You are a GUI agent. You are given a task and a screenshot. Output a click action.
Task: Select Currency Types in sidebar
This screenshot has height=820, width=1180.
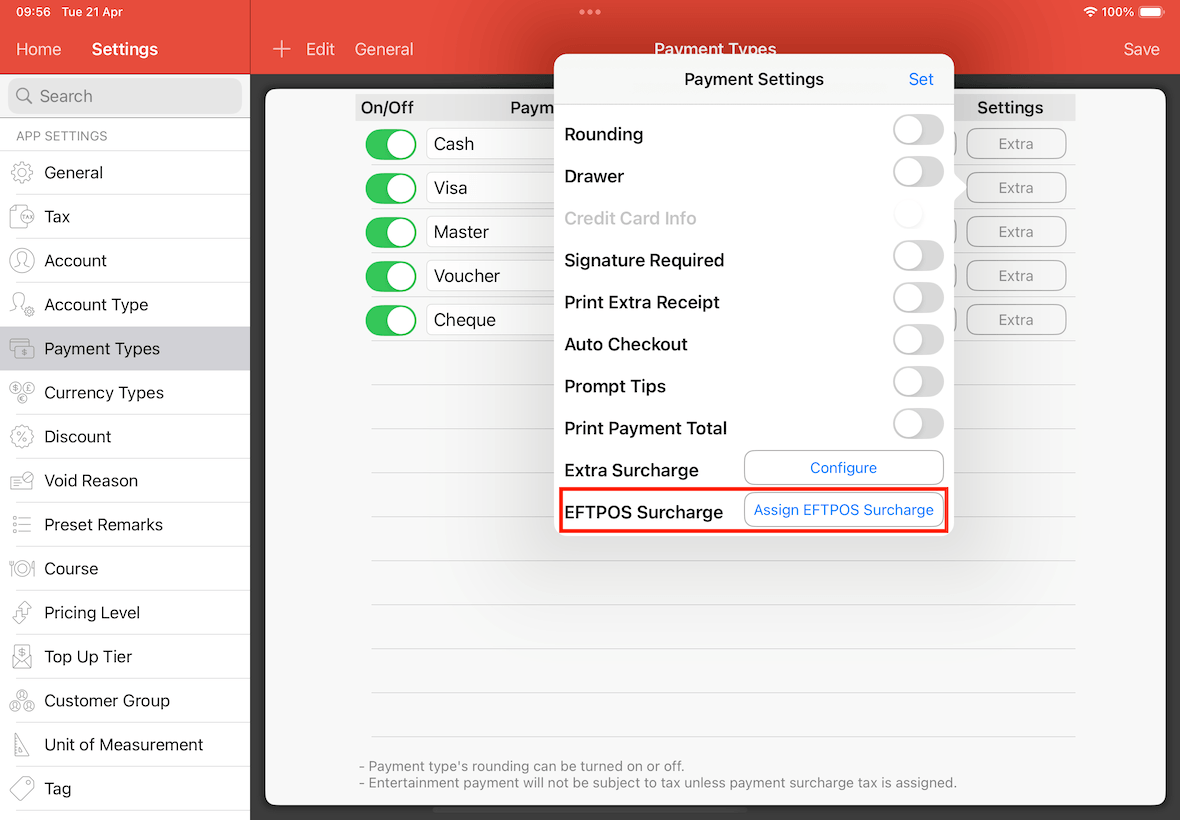(x=125, y=393)
